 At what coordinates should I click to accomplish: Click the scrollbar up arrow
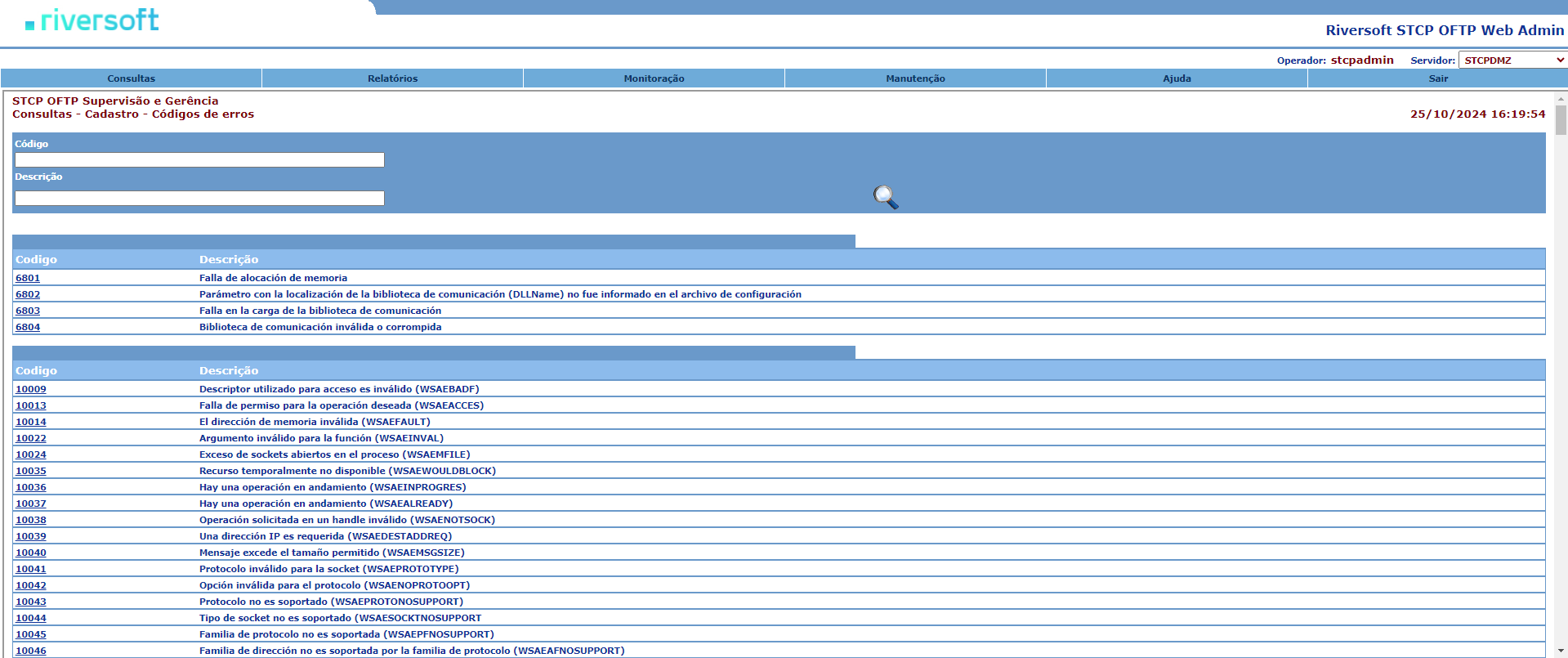click(x=1561, y=98)
